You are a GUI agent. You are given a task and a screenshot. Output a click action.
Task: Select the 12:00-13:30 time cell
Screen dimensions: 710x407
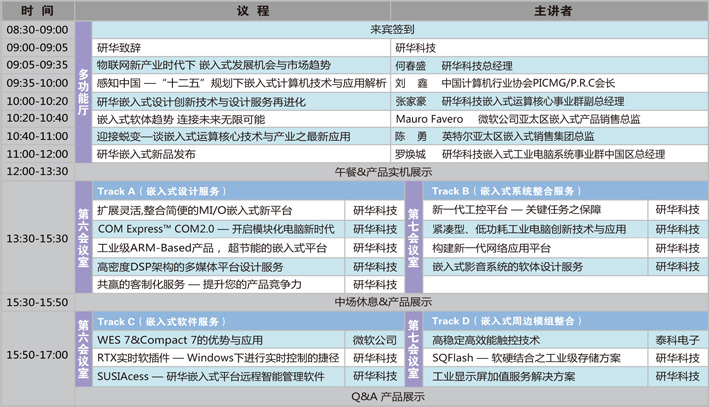[x=38, y=172]
